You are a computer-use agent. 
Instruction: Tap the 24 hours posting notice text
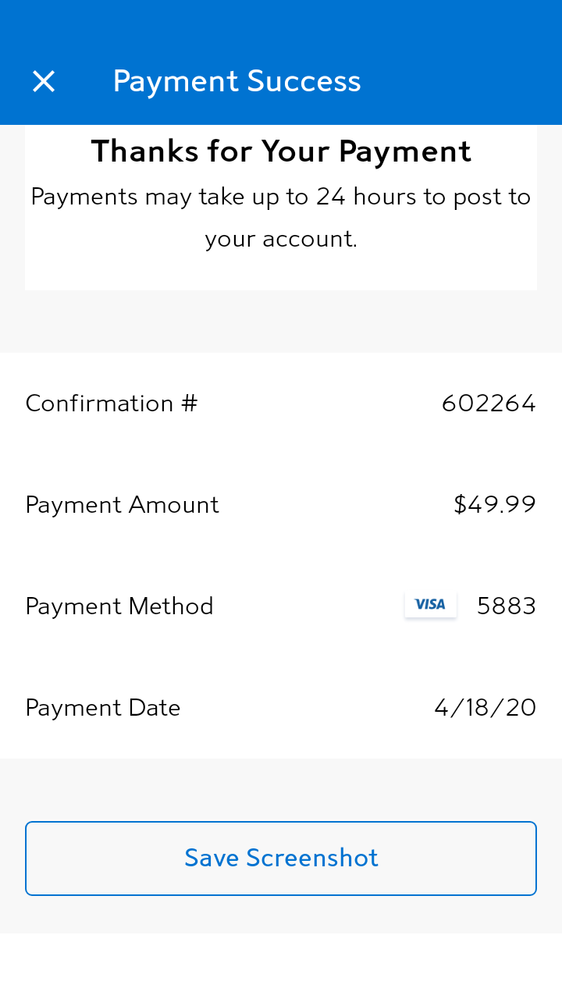pyautogui.click(x=281, y=218)
